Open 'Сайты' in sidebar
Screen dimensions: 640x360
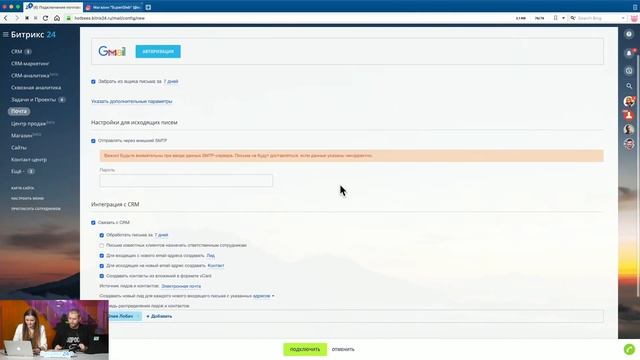pyautogui.click(x=19, y=147)
